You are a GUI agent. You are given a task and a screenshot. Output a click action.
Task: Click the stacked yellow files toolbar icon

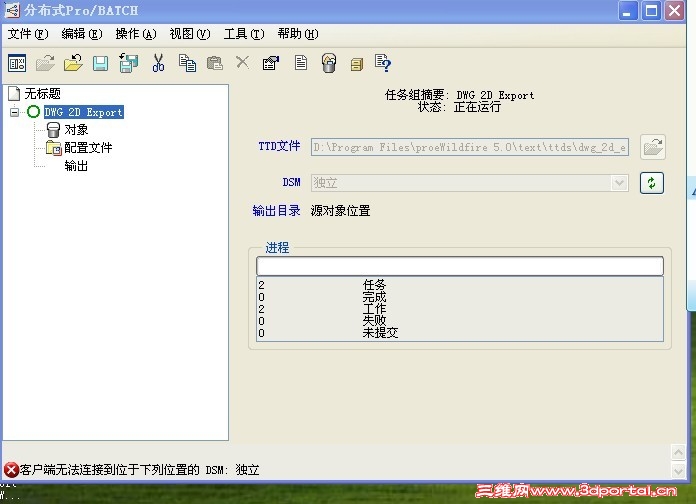pos(356,65)
